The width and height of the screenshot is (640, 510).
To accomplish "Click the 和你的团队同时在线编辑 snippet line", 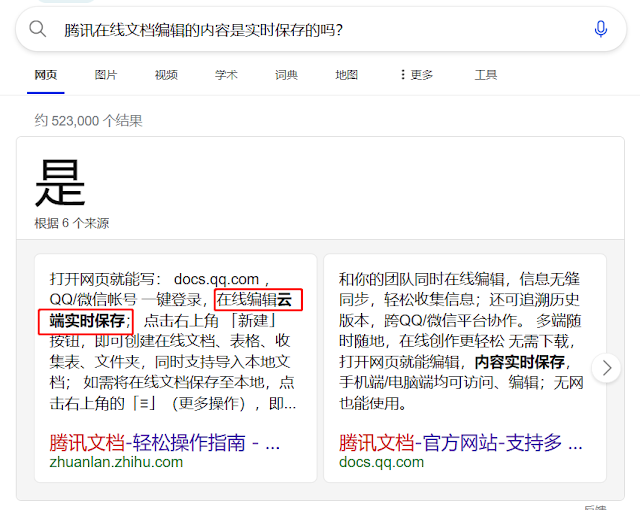I will tap(459, 279).
